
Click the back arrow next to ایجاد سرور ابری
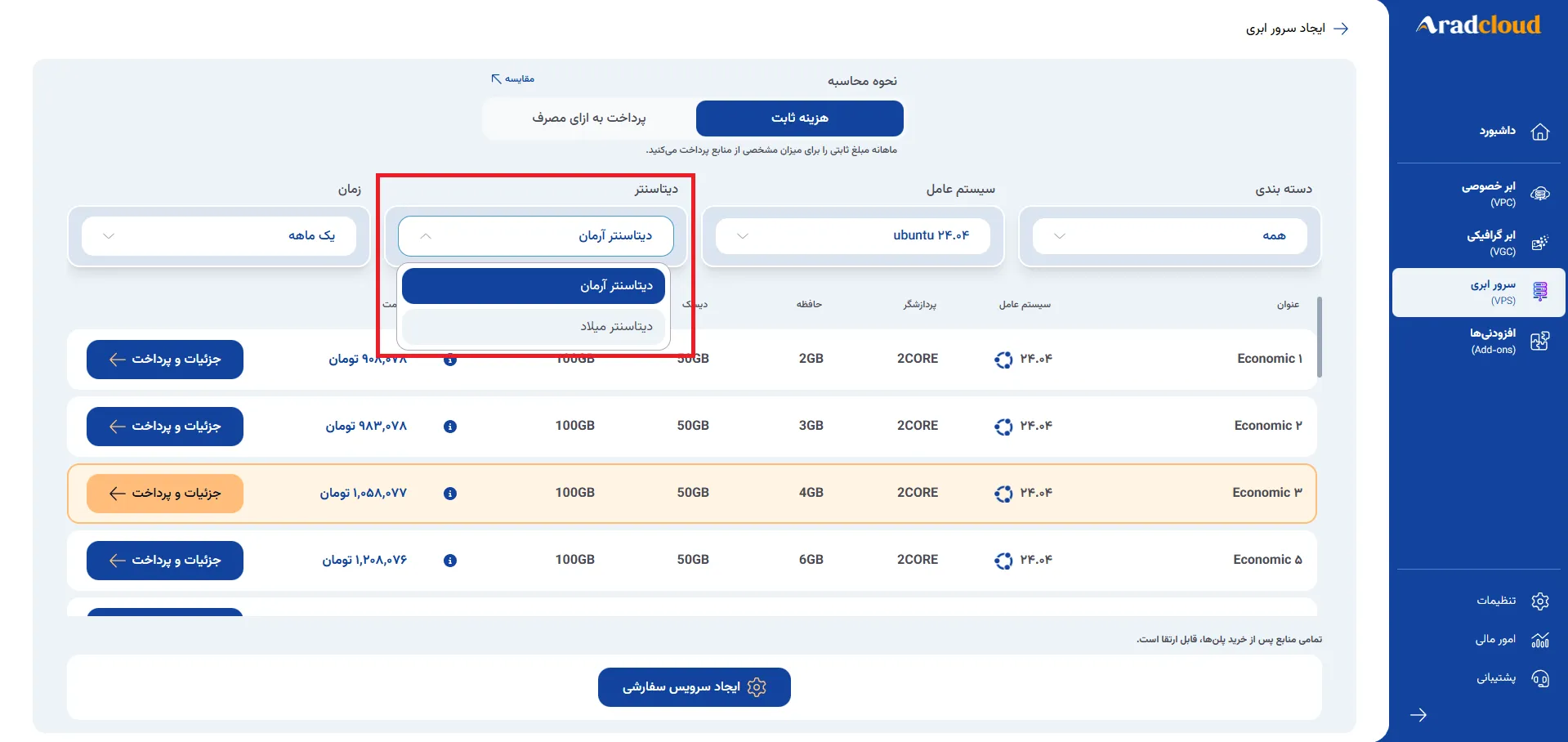[1341, 29]
